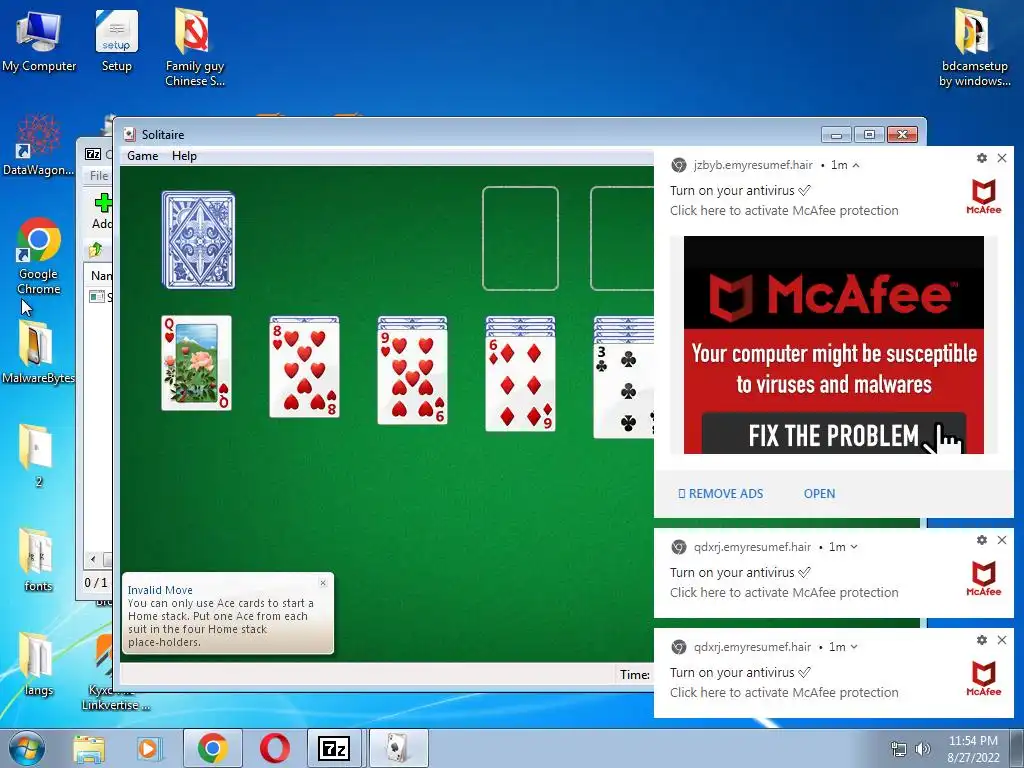Select the 9 of hearts card
The image size is (1024, 768).
(412, 377)
